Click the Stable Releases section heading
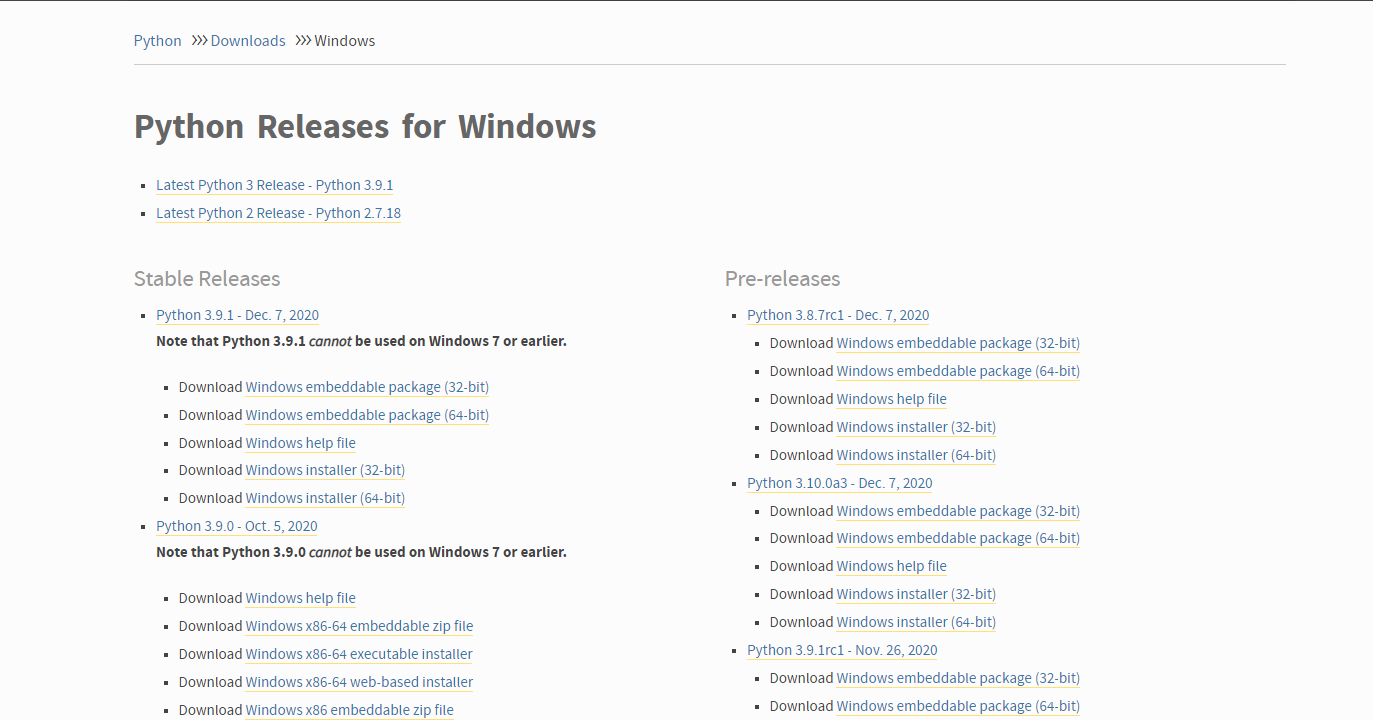 [x=207, y=279]
